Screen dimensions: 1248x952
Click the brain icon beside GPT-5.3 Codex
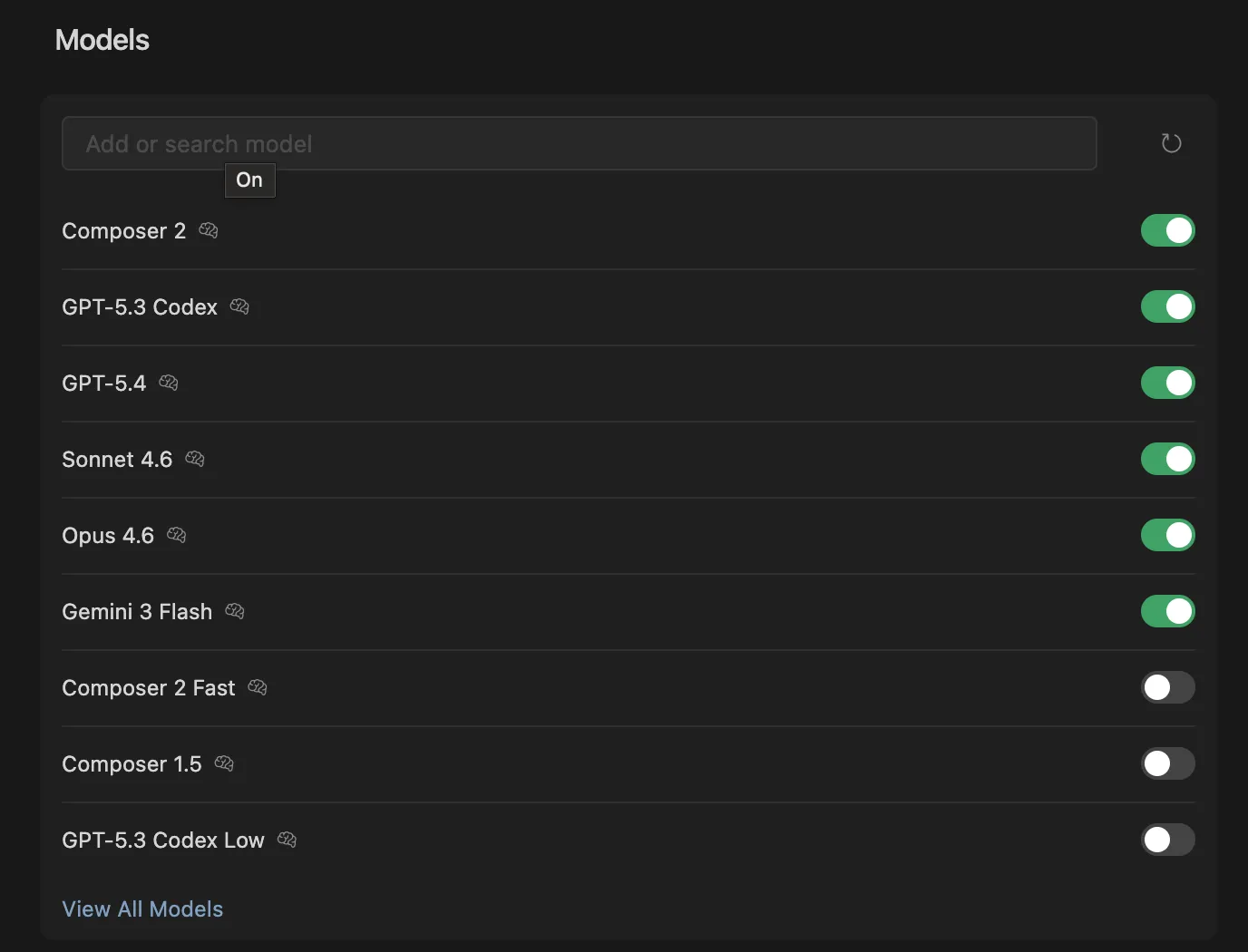click(x=239, y=306)
